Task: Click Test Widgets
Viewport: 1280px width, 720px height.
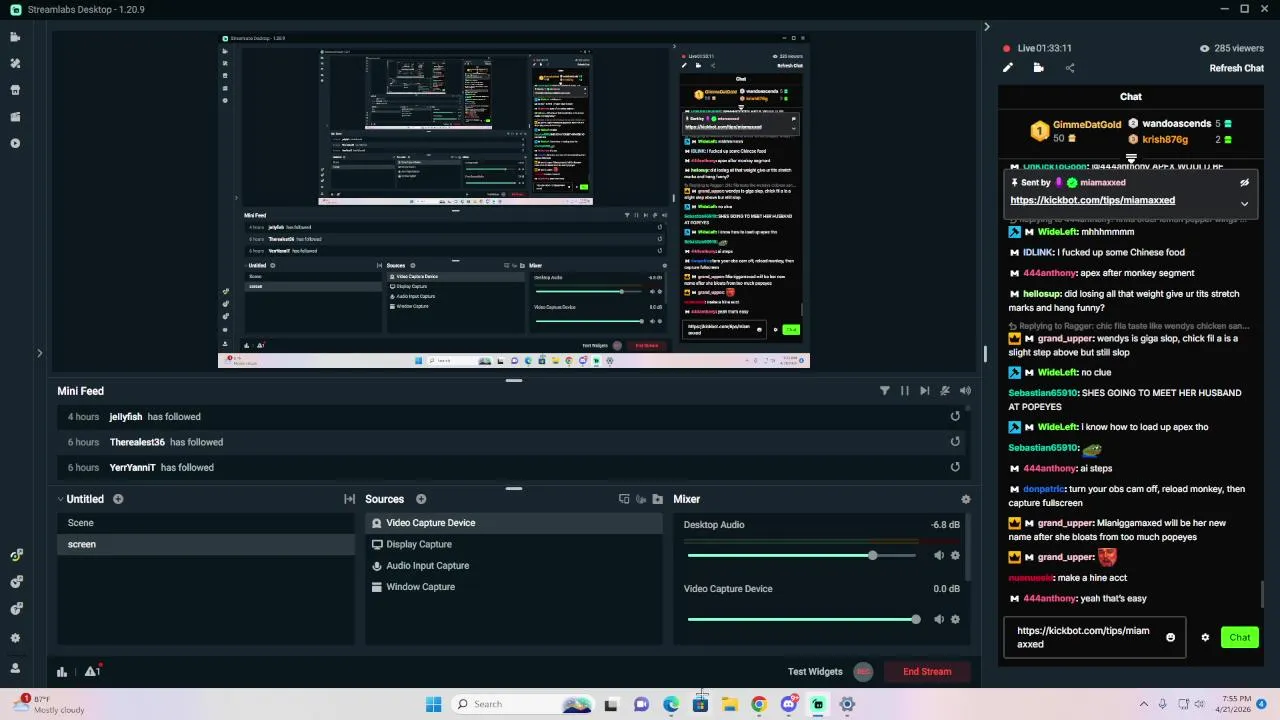Action: (815, 672)
